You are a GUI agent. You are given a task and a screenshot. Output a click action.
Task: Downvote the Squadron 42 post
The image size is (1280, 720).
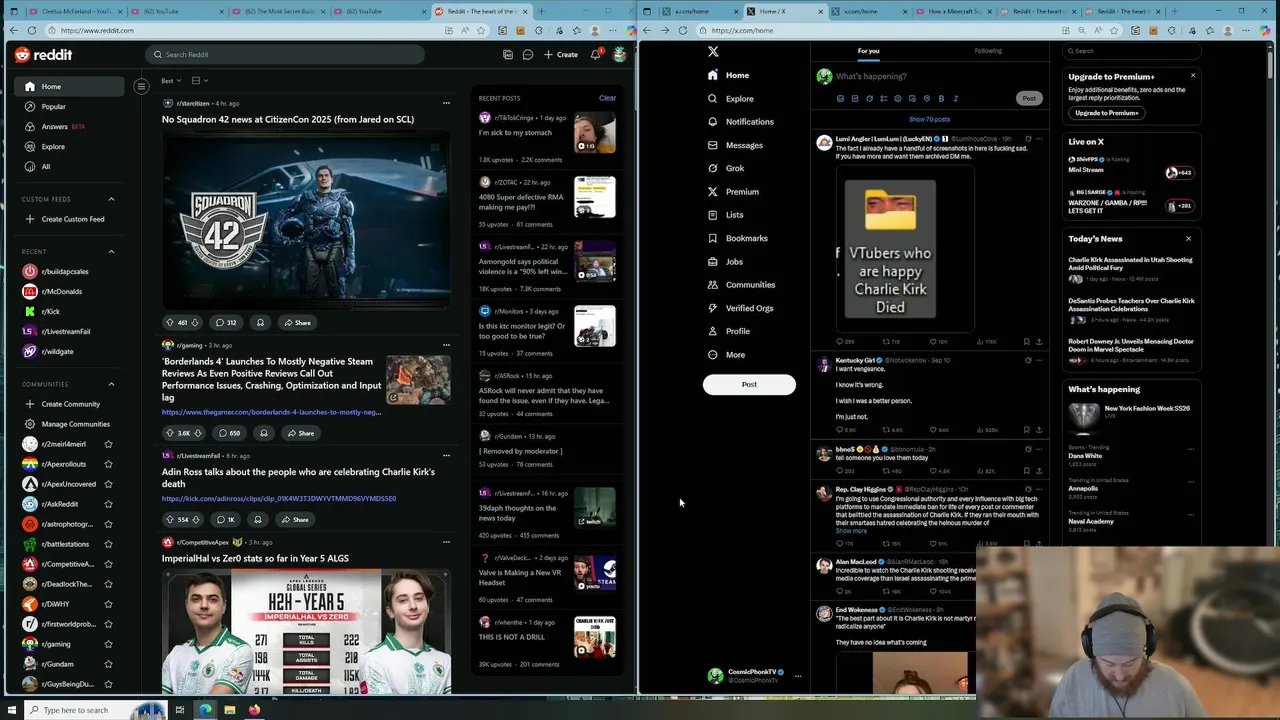click(195, 323)
